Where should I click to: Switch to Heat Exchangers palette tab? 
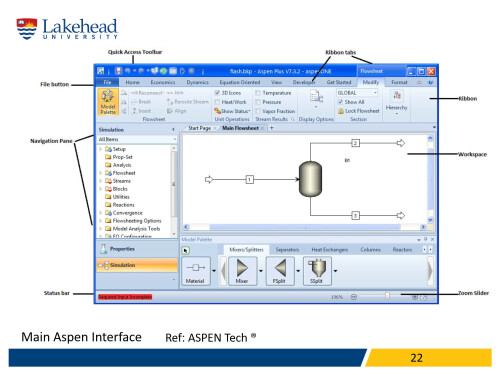coord(329,250)
